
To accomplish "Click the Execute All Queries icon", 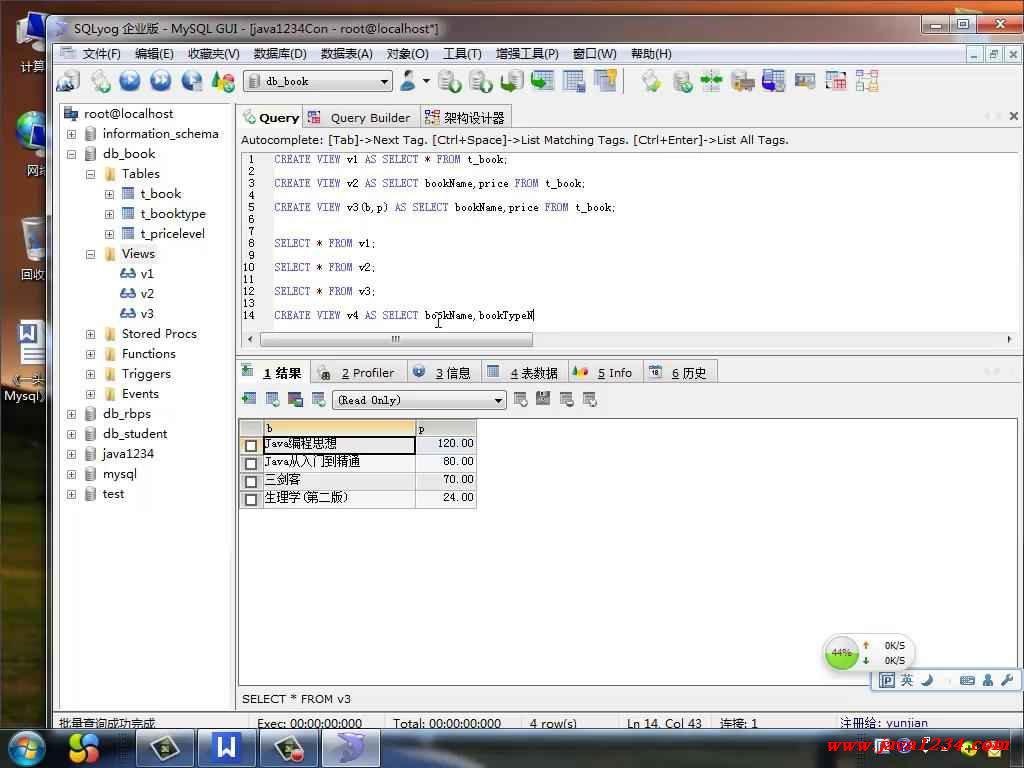I will tap(161, 81).
